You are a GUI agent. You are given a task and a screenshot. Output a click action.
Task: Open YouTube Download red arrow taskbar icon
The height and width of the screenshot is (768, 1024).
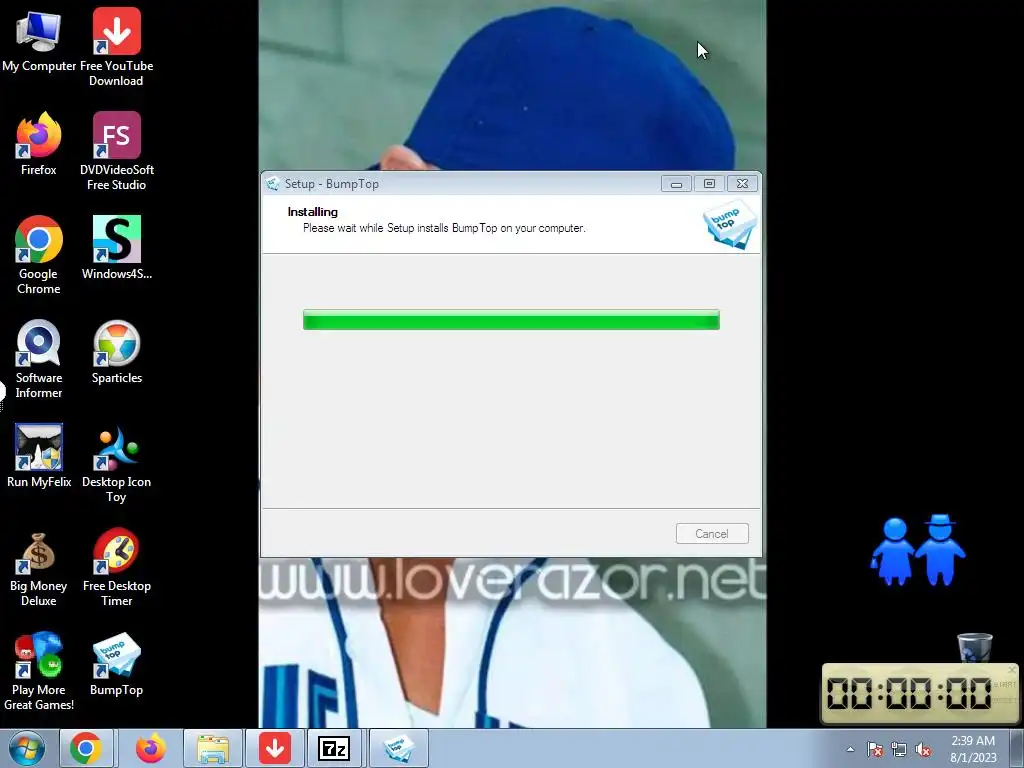click(x=275, y=748)
